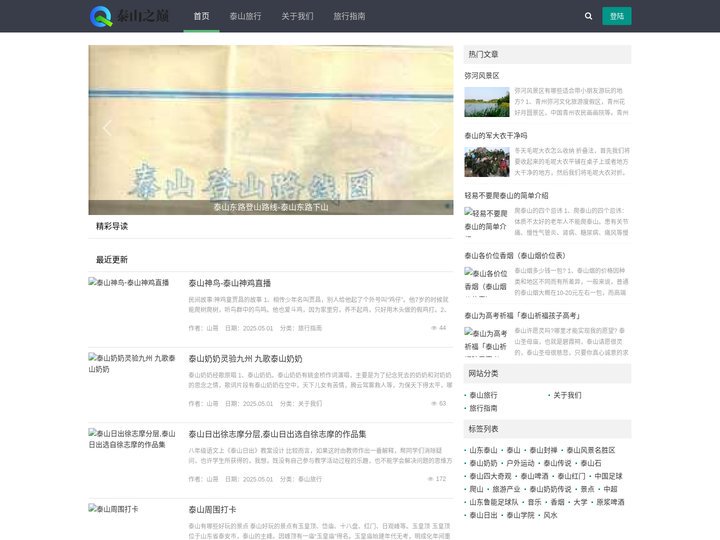Open hot article 泰山为高考祈福
The image size is (720, 540).
(x=522, y=315)
